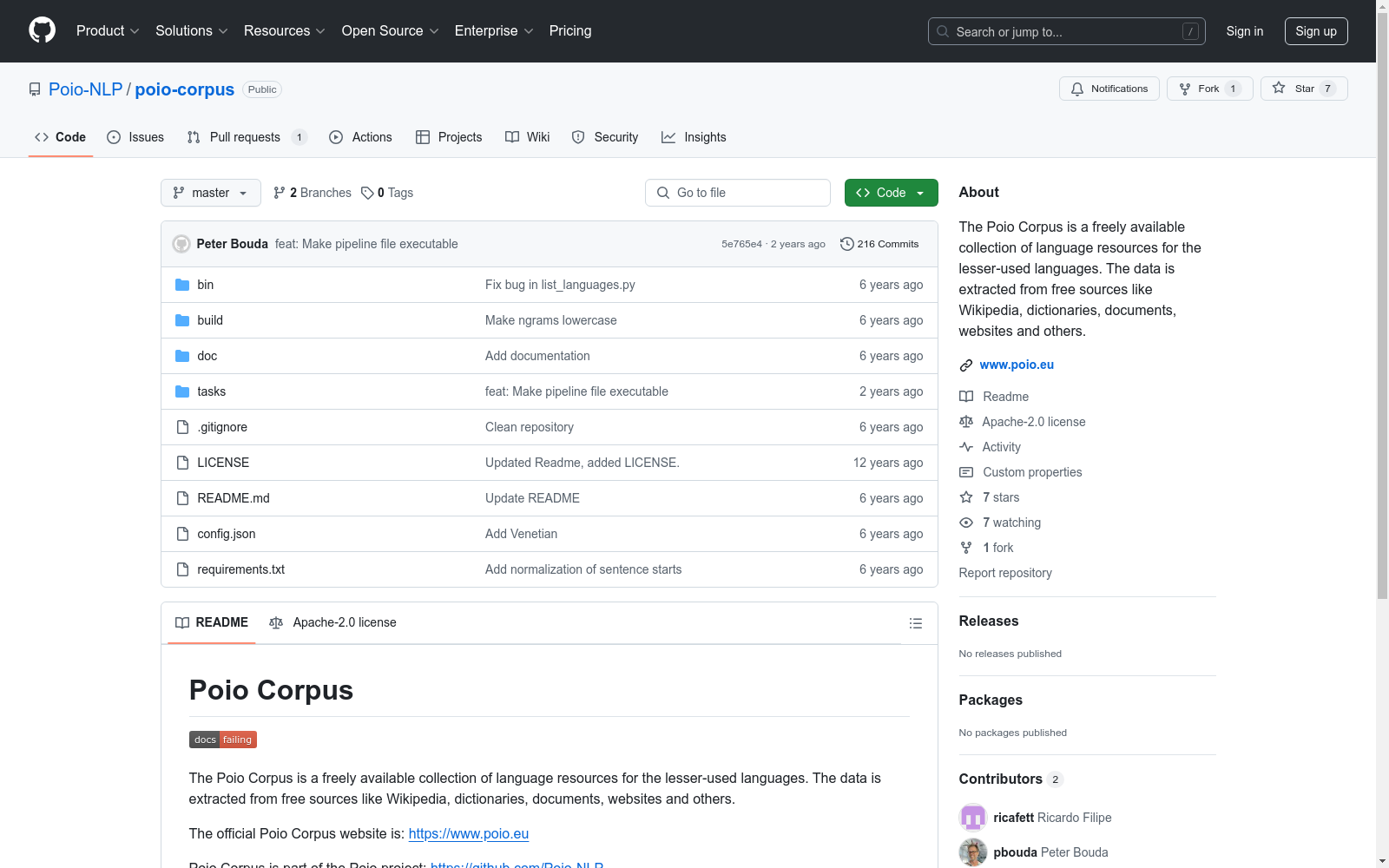Open commit hash 5e765e4
1389x868 pixels.
741,244
